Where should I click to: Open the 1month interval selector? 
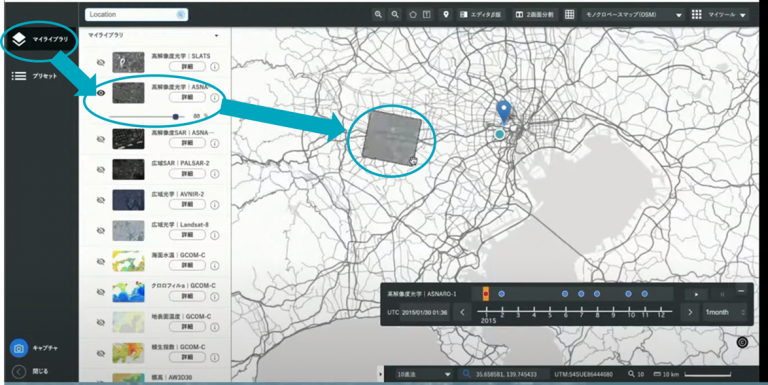(x=725, y=313)
